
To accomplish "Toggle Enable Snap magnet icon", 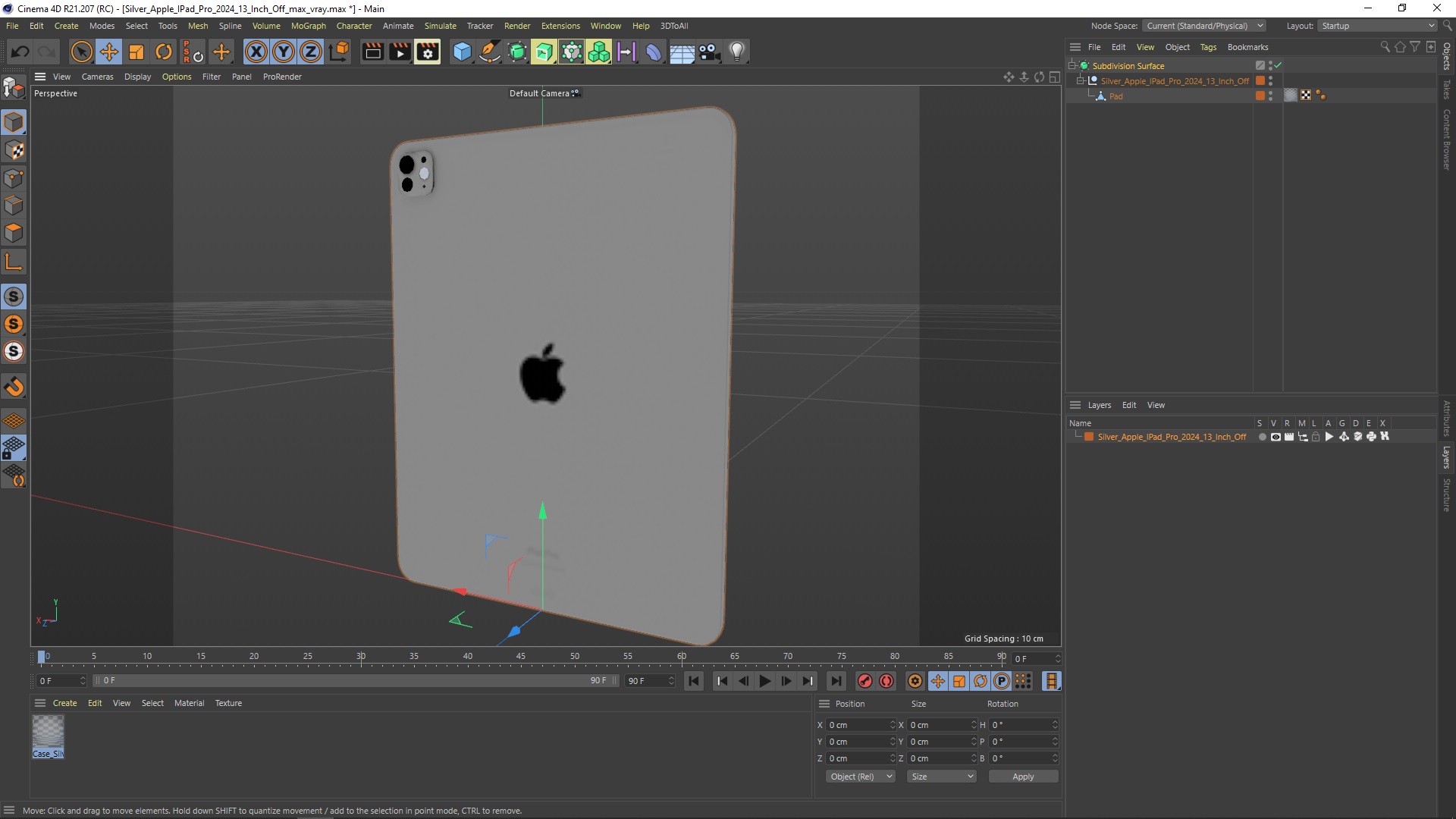I will pos(14,387).
